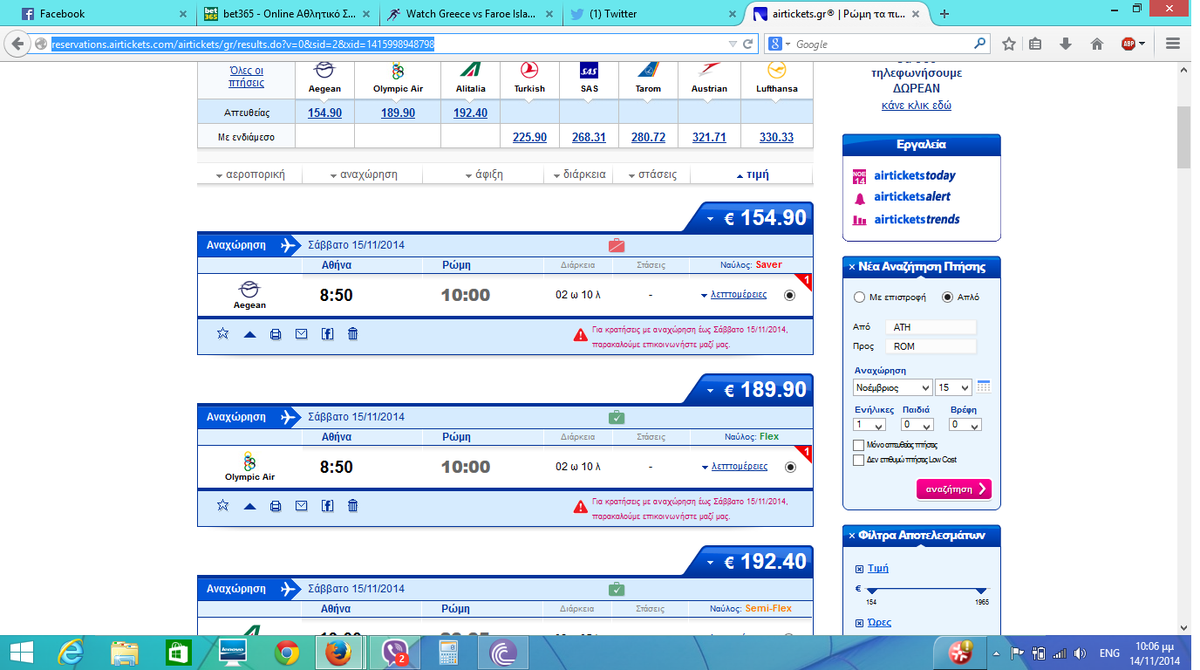Screen dimensions: 1200x670
Task: Click the Facebook share icon in Olympic Air card
Action: (x=327, y=506)
